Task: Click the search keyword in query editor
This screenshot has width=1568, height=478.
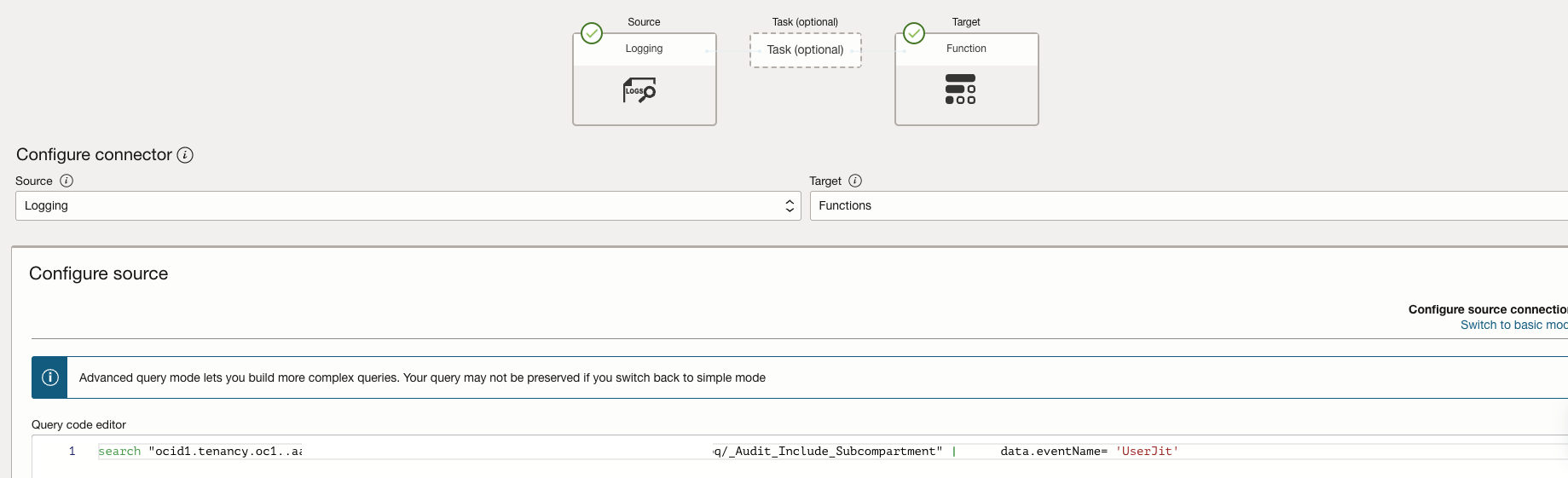Action: click(x=119, y=452)
